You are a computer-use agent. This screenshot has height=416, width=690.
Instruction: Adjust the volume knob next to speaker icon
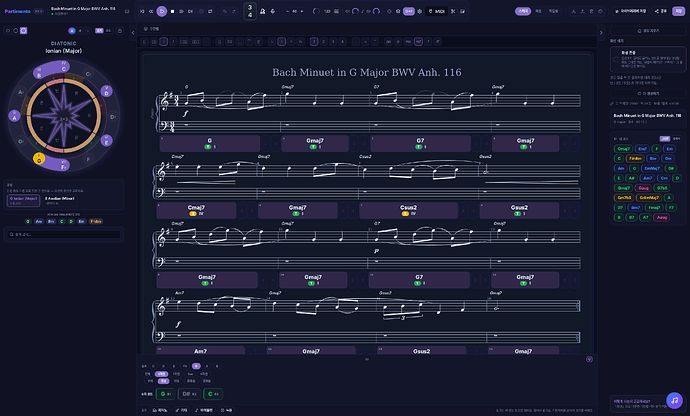pyautogui.click(x=356, y=11)
